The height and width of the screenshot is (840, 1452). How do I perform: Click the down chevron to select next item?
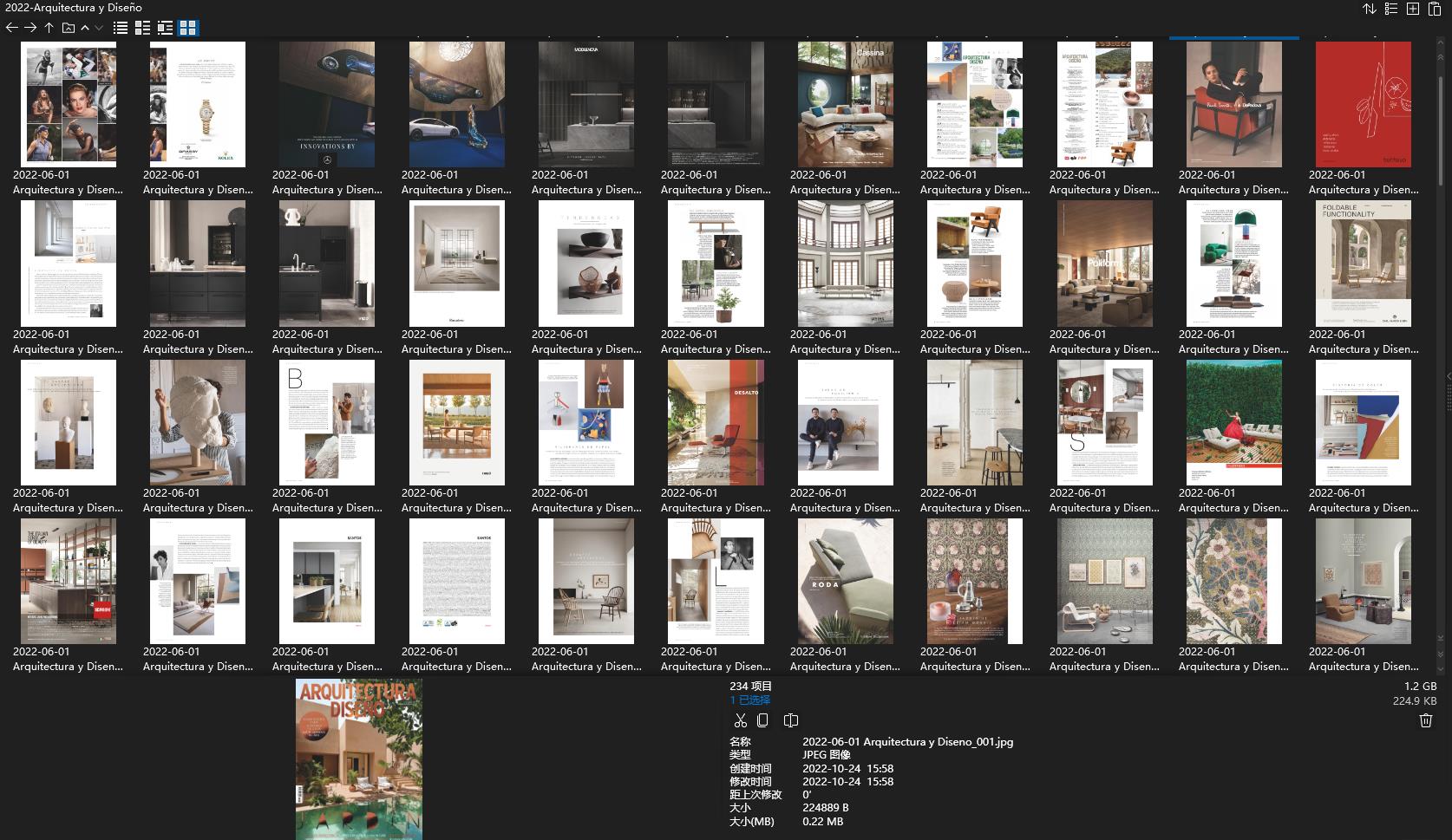point(97,27)
